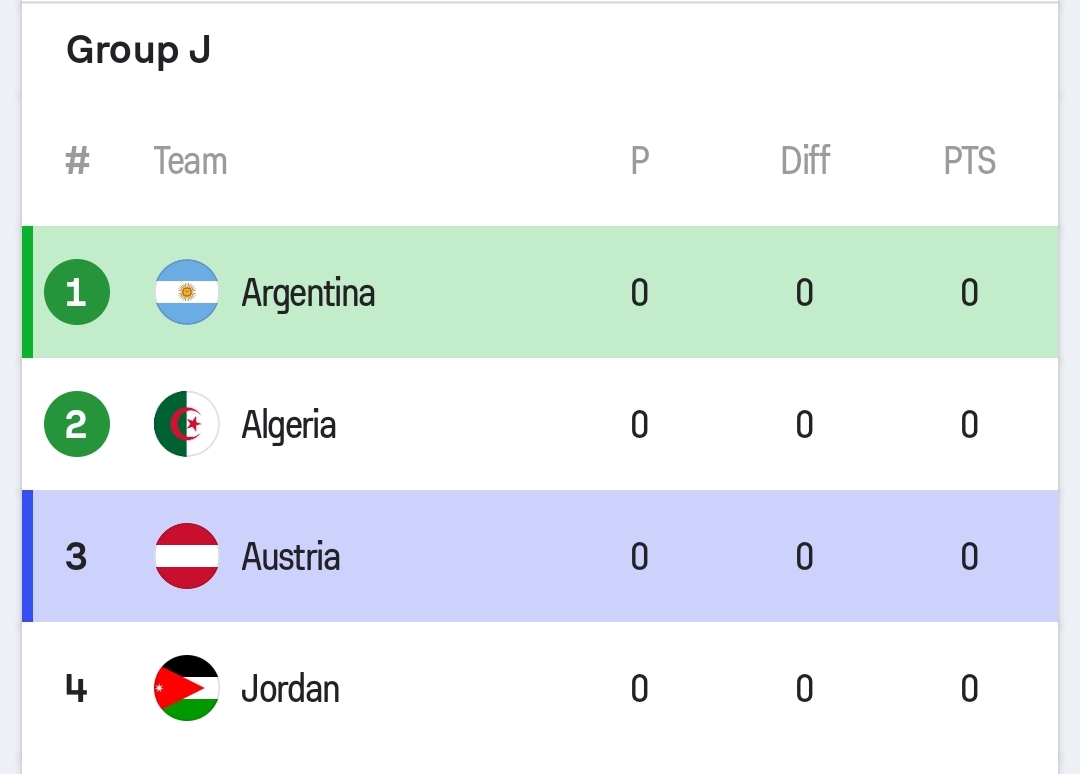Click the Algeria flag icon
This screenshot has width=1080, height=774.
[x=187, y=424]
